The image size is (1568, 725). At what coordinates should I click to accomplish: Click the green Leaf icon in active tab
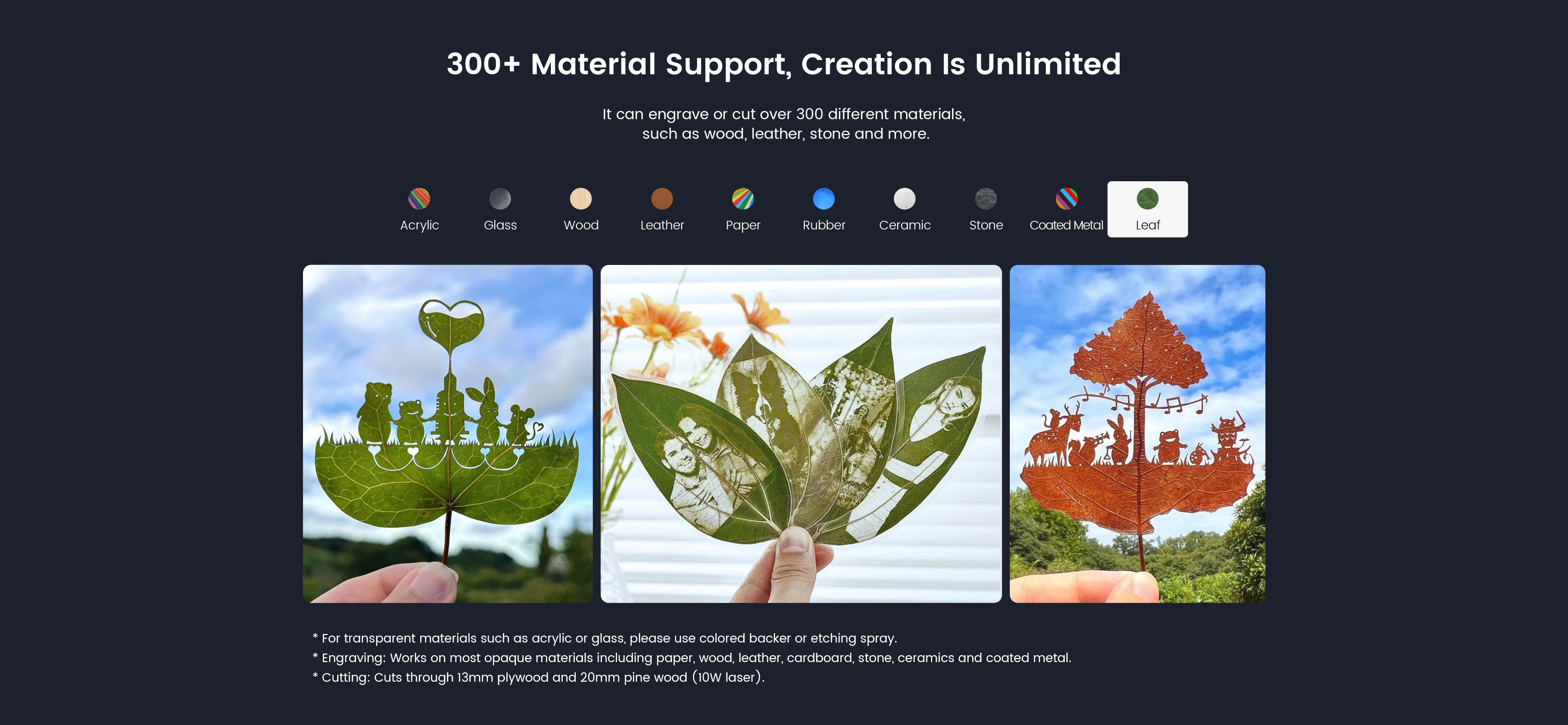coord(1147,198)
